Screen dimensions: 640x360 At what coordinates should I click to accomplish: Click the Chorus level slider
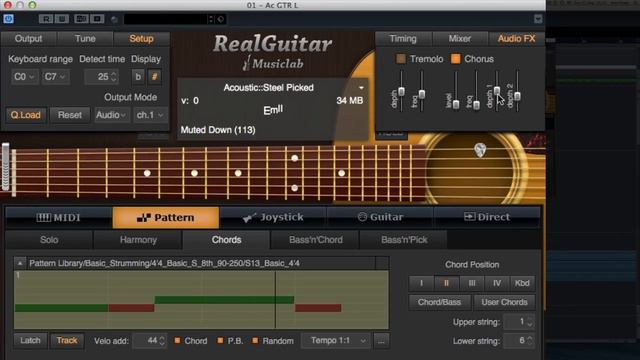click(x=456, y=104)
